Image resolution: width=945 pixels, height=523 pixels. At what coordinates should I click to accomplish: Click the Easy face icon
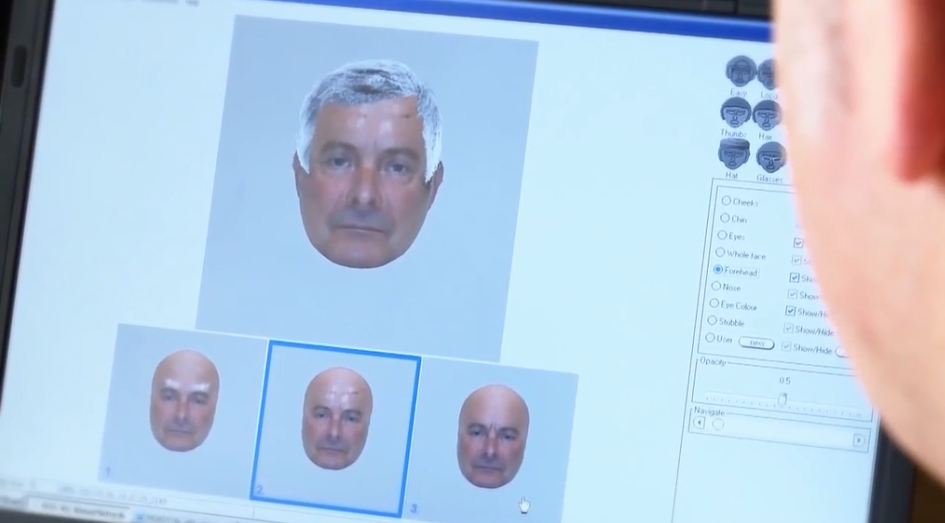click(741, 72)
